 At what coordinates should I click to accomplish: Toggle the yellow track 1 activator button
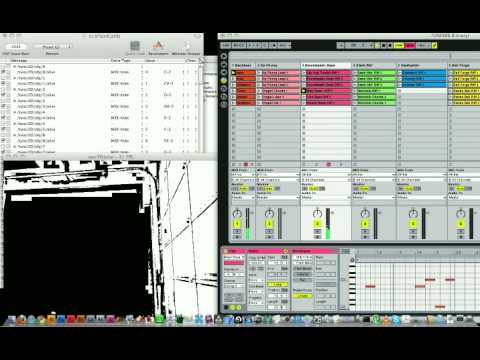point(237,224)
